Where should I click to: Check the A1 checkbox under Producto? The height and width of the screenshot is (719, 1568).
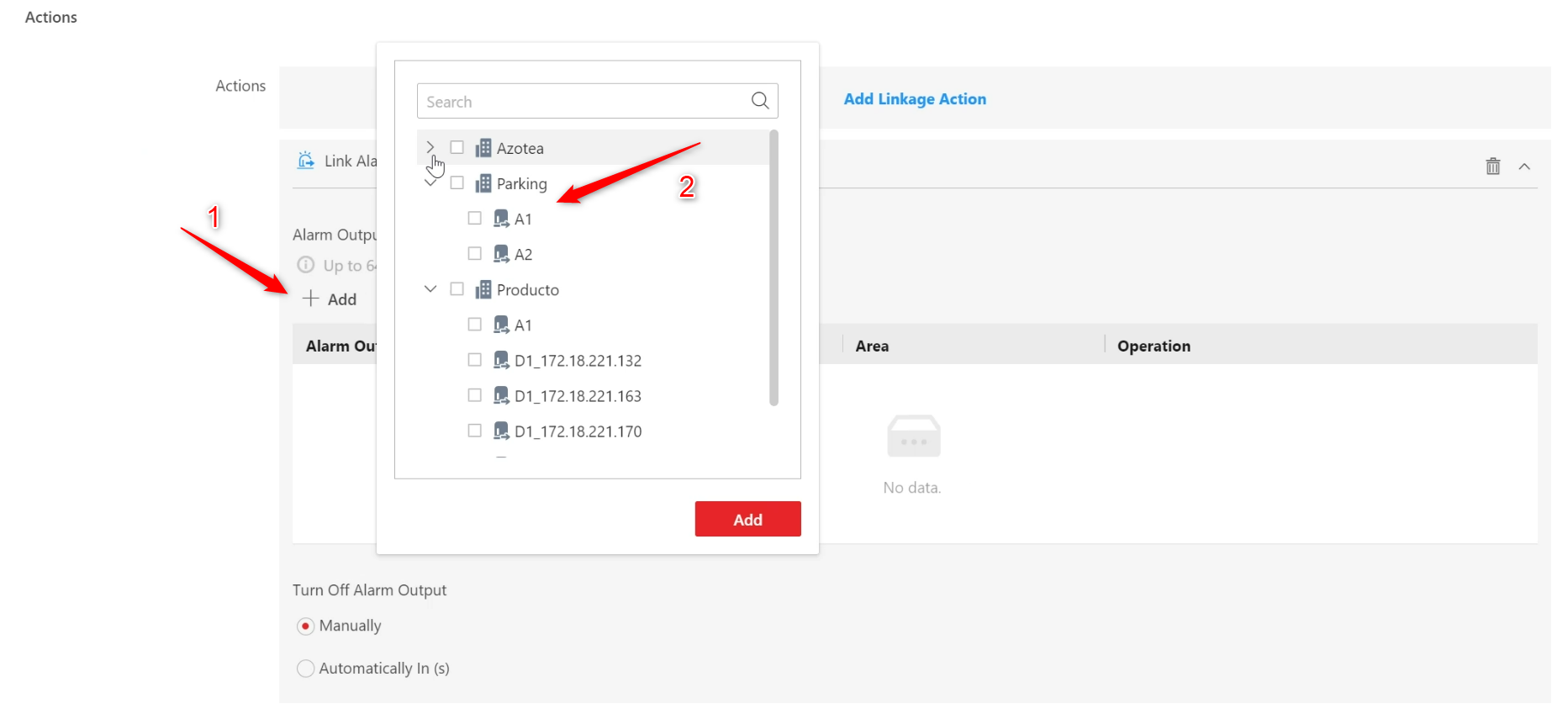click(x=475, y=324)
